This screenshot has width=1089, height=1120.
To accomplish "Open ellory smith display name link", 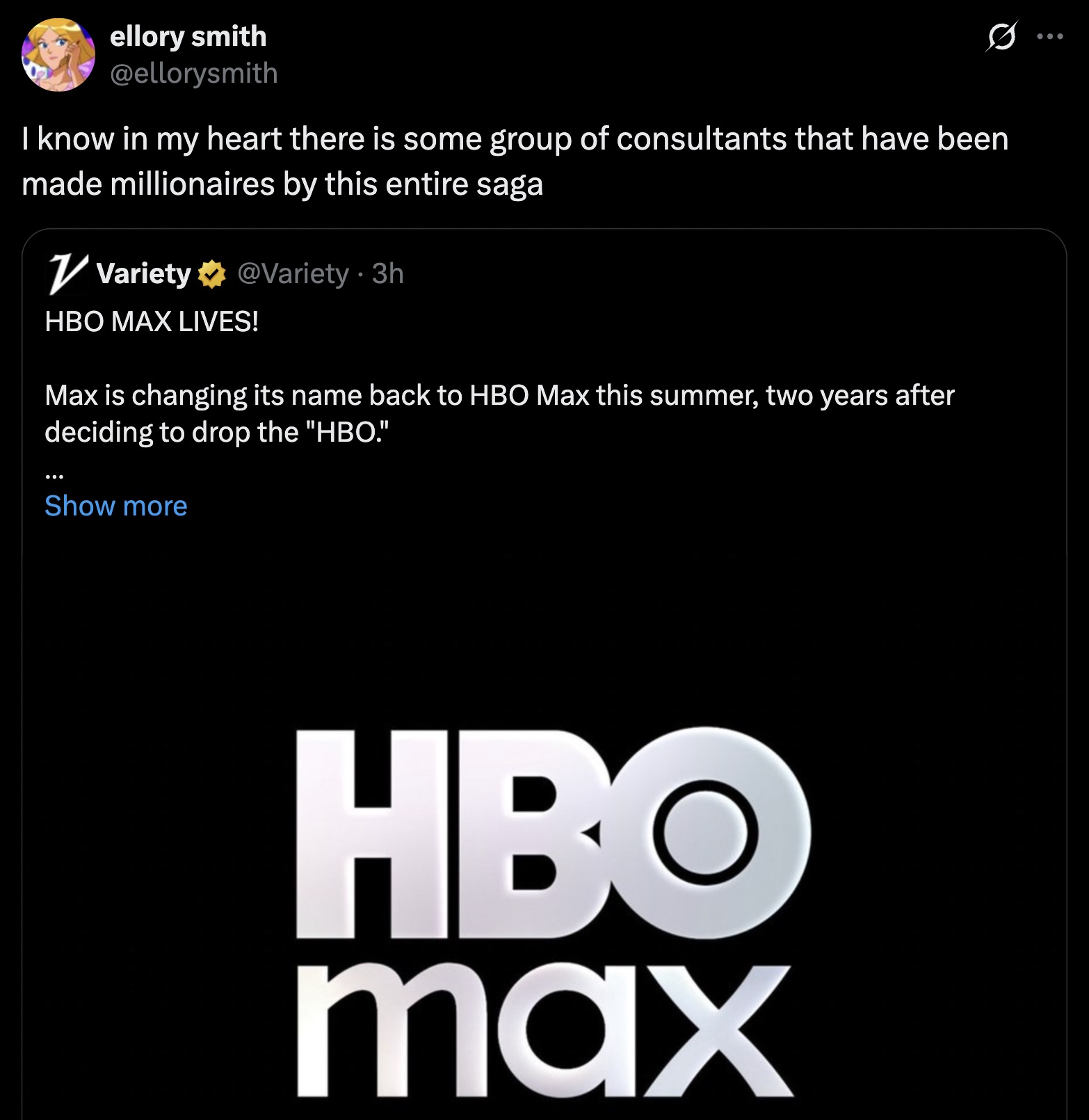I will pos(188,36).
